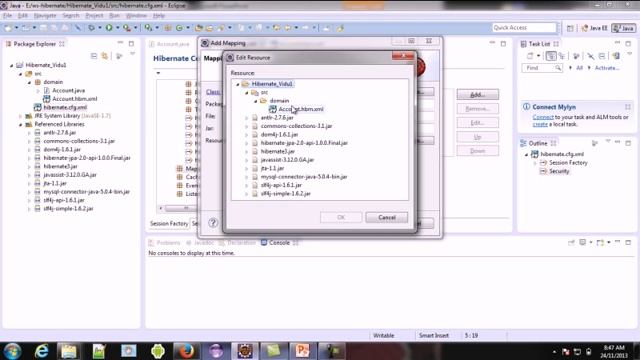The height and width of the screenshot is (360, 640).
Task: Switch to Java perspective
Action: coord(624,28)
